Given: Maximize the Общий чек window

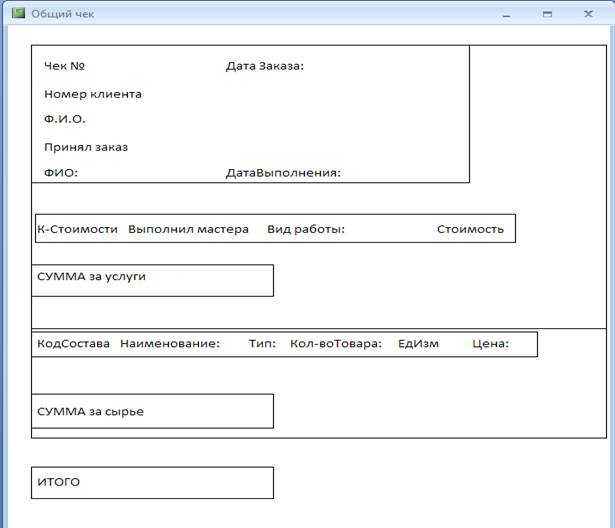Looking at the screenshot, I should pyautogui.click(x=547, y=14).
